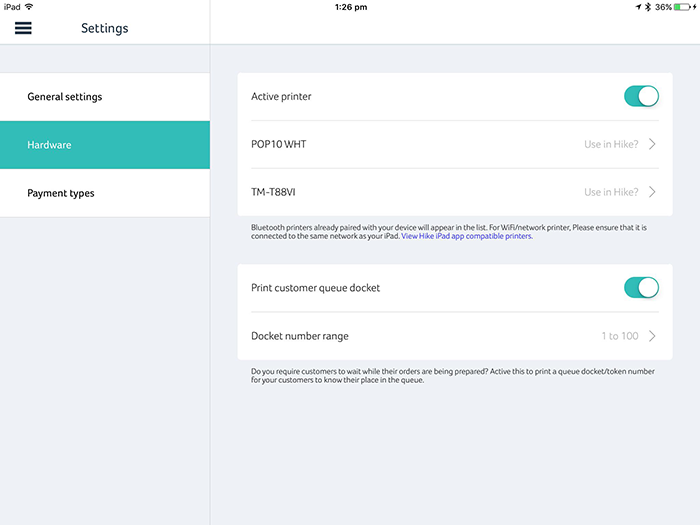Image resolution: width=700 pixels, height=525 pixels.
Task: Tap the battery indicator icon
Action: [x=682, y=7]
